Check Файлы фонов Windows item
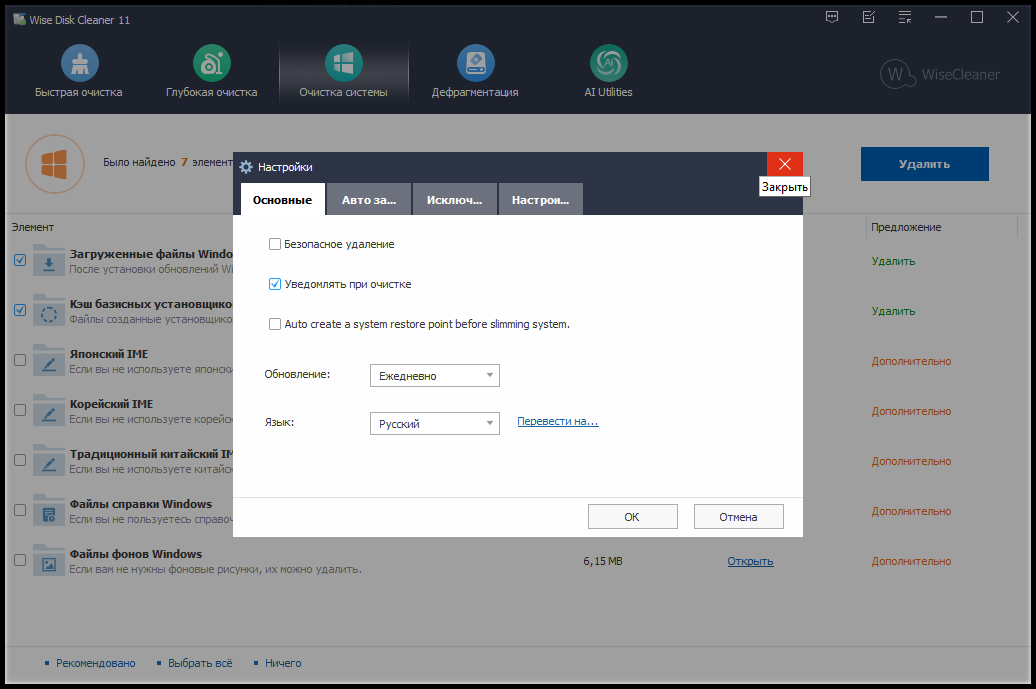This screenshot has width=1036, height=689. click(20, 560)
